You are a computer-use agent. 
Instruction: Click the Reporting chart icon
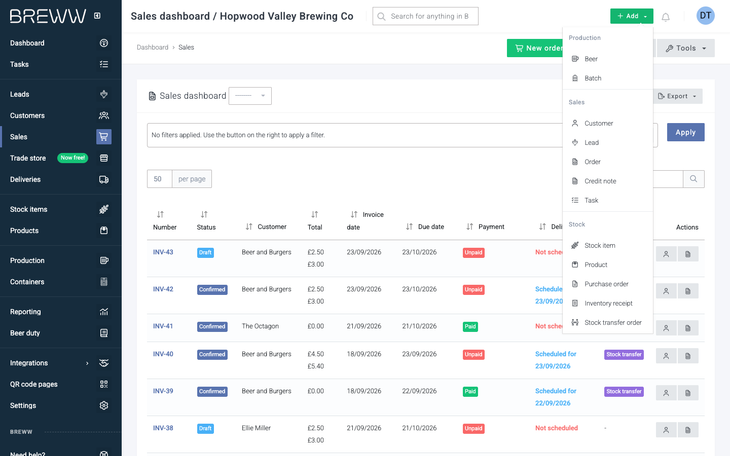coord(104,312)
